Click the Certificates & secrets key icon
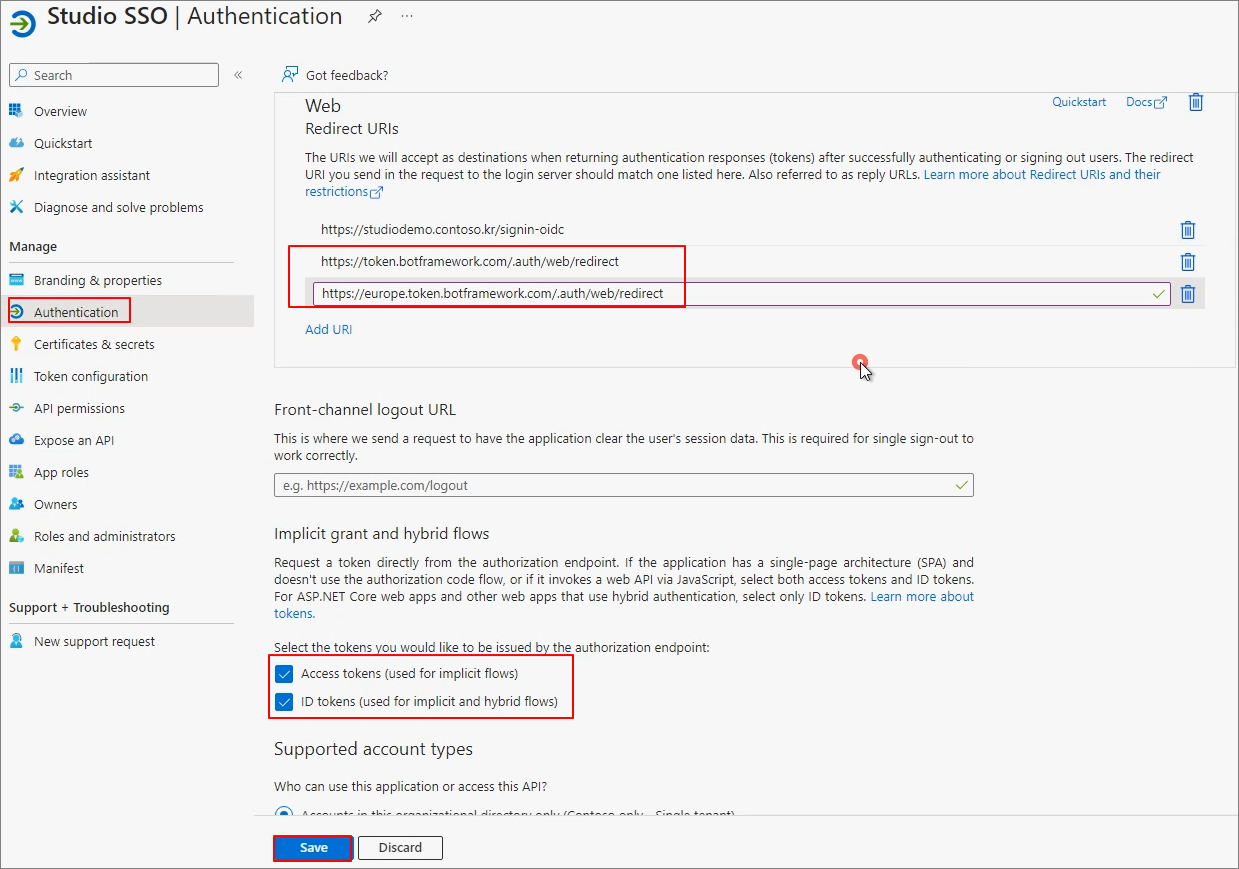The height and width of the screenshot is (869, 1239). coord(16,344)
